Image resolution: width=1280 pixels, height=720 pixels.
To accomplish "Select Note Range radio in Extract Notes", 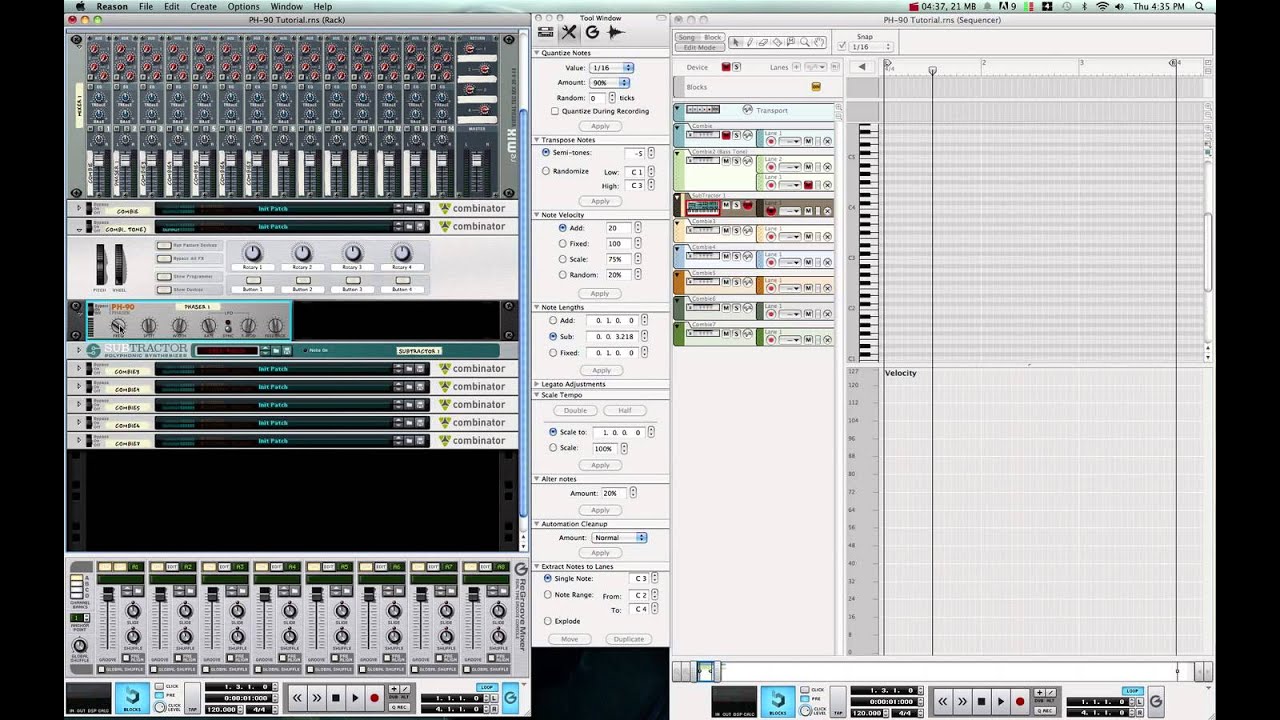I will pyautogui.click(x=547, y=594).
